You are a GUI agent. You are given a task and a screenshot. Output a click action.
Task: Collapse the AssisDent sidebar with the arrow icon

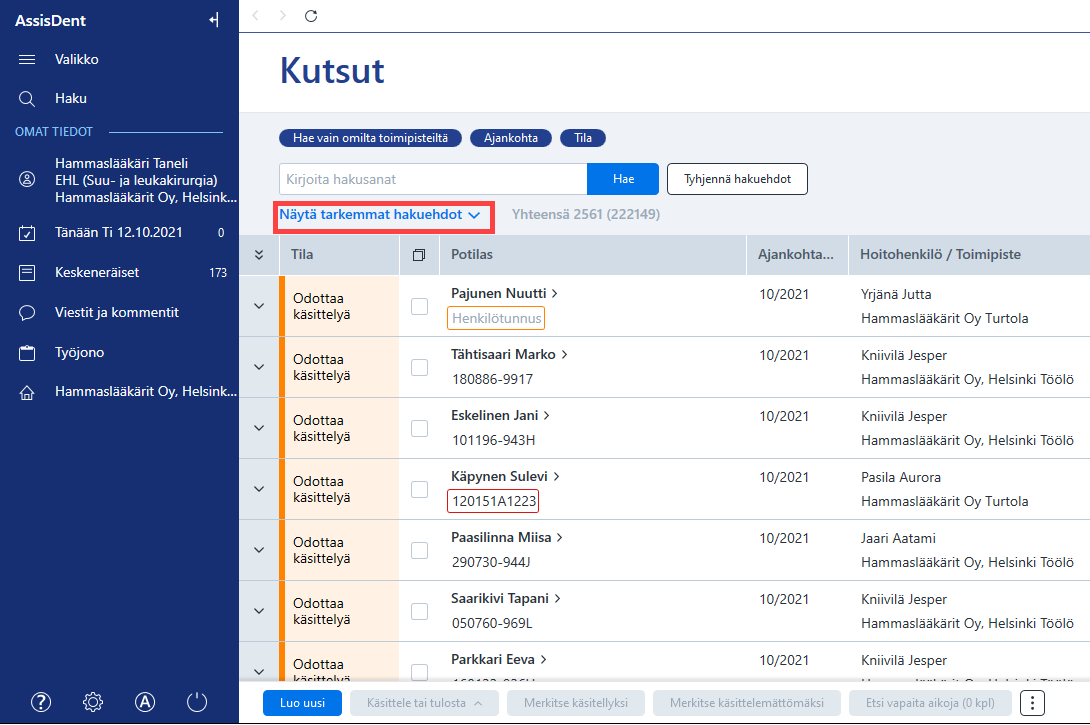click(x=213, y=20)
